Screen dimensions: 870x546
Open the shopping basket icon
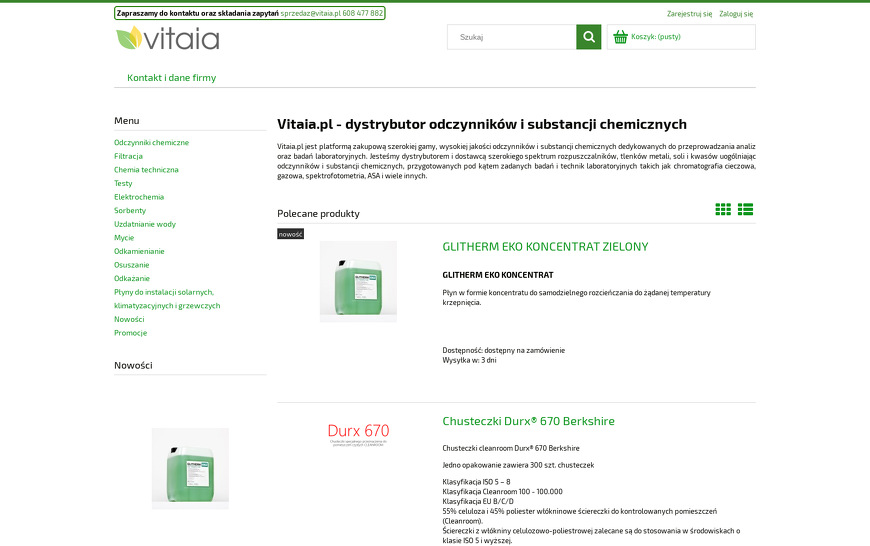(620, 37)
